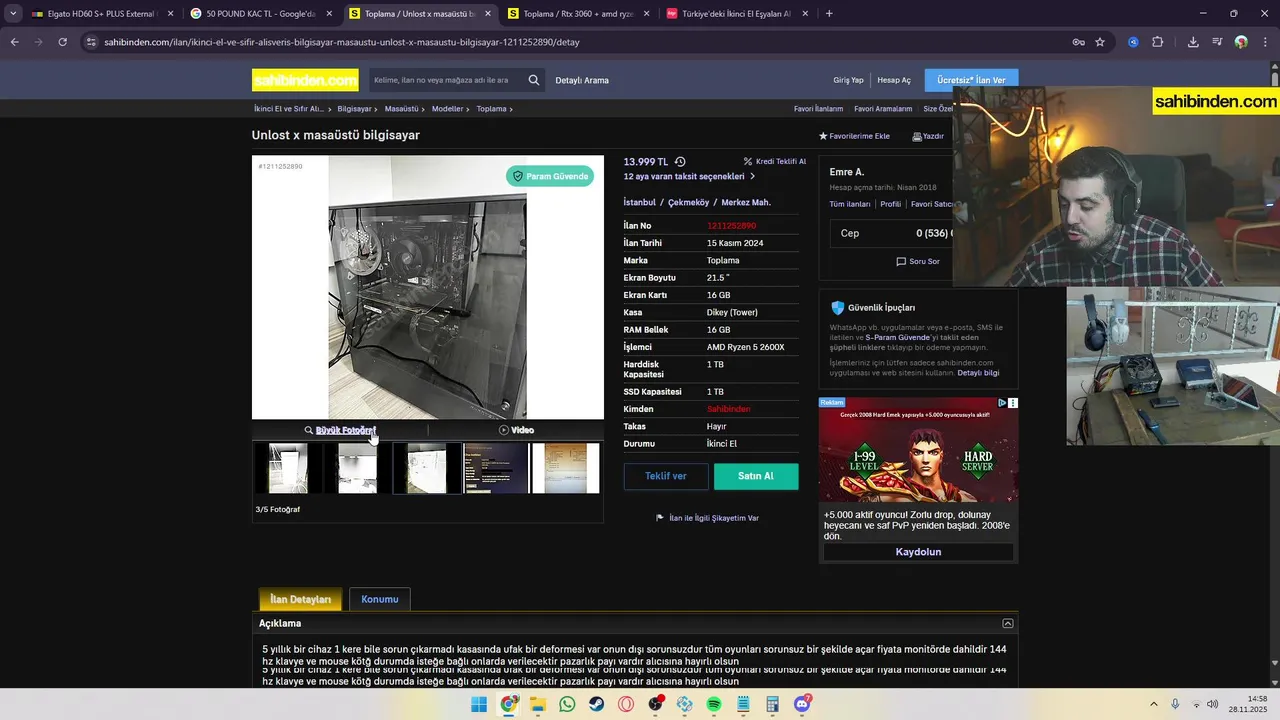Click the main listing photo
The width and height of the screenshot is (1280, 720).
428,287
